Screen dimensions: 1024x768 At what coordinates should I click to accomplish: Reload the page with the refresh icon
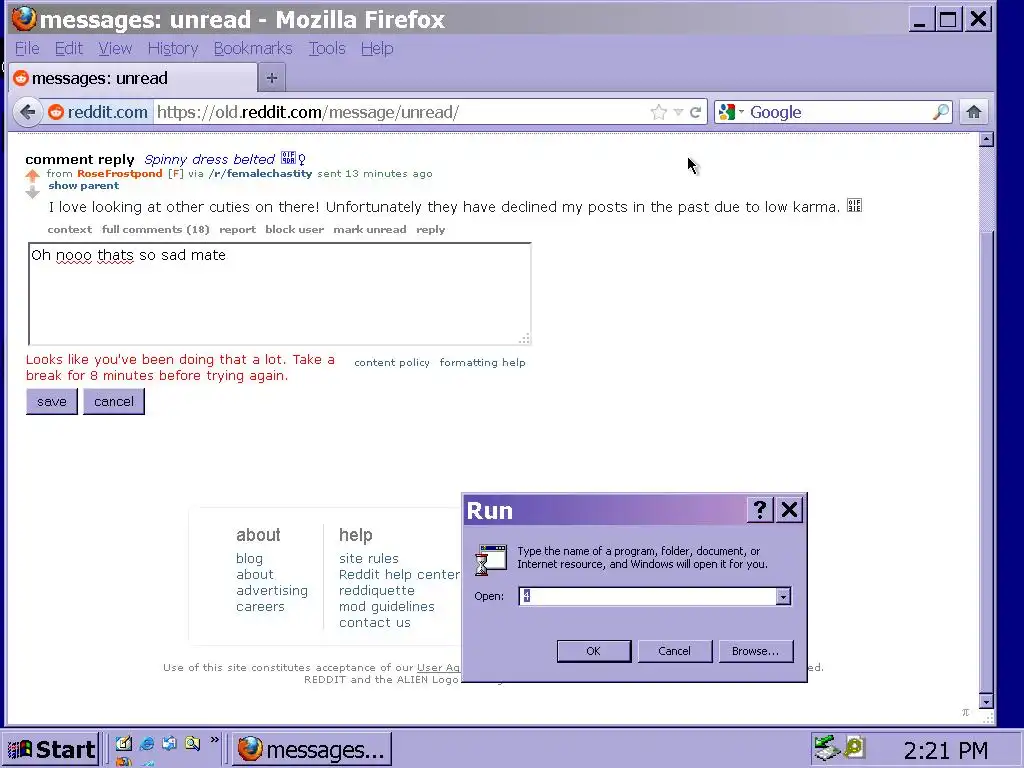pyautogui.click(x=696, y=112)
